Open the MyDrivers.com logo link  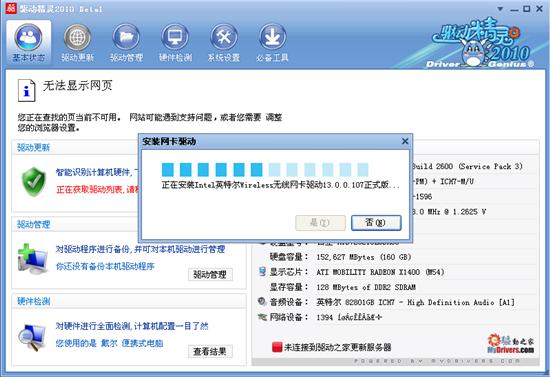pos(511,344)
